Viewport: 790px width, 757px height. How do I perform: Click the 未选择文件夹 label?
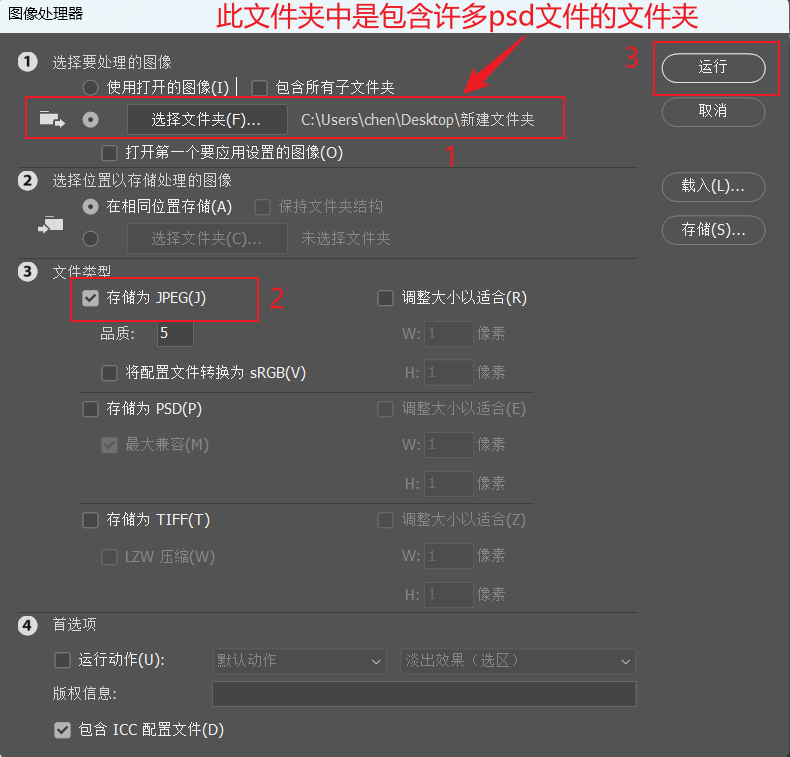(x=346, y=239)
